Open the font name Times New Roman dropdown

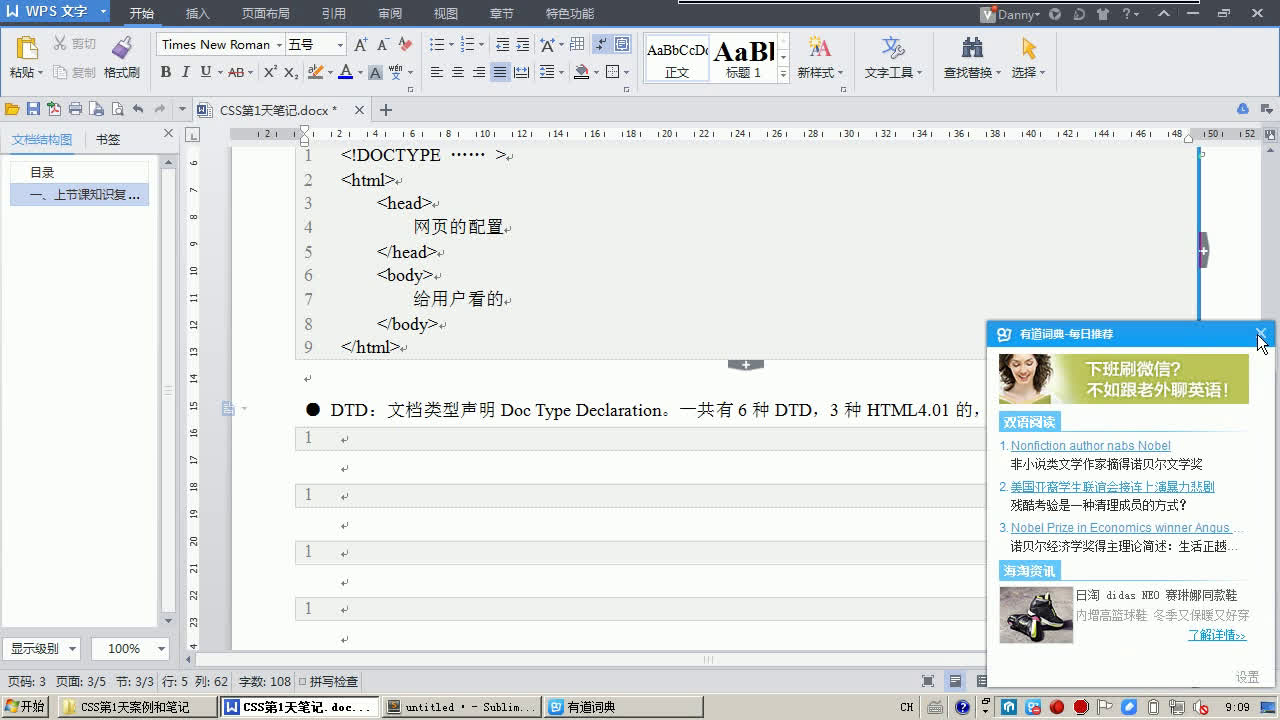click(x=279, y=44)
